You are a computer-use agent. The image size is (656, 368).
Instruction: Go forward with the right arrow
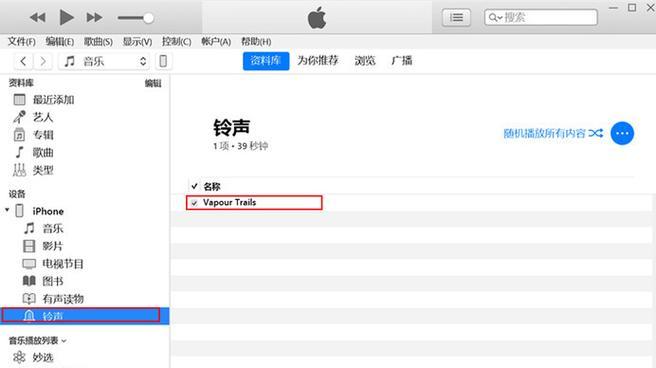[x=43, y=61]
